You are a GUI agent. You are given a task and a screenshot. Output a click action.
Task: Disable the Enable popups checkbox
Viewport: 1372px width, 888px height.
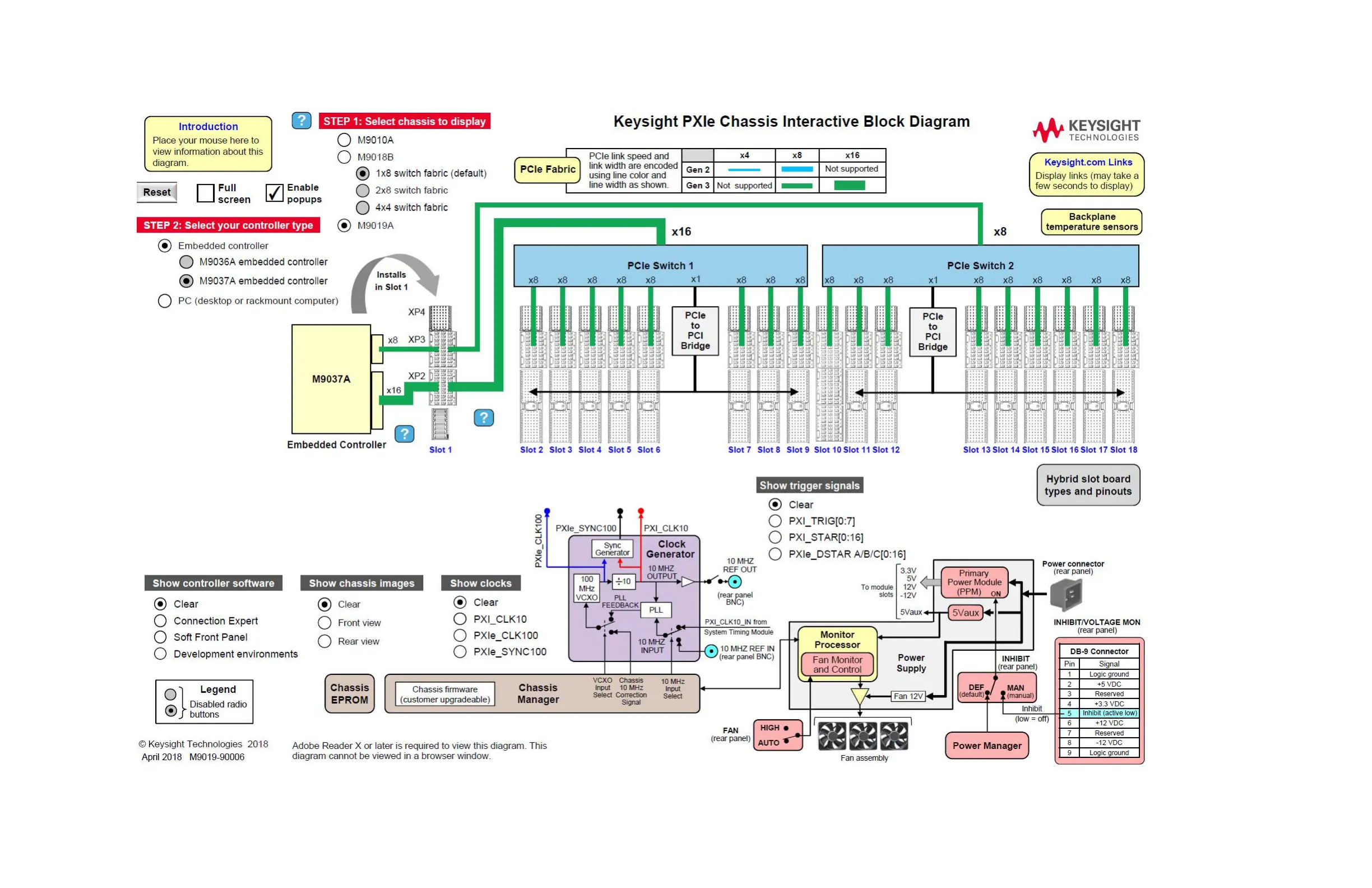click(275, 193)
